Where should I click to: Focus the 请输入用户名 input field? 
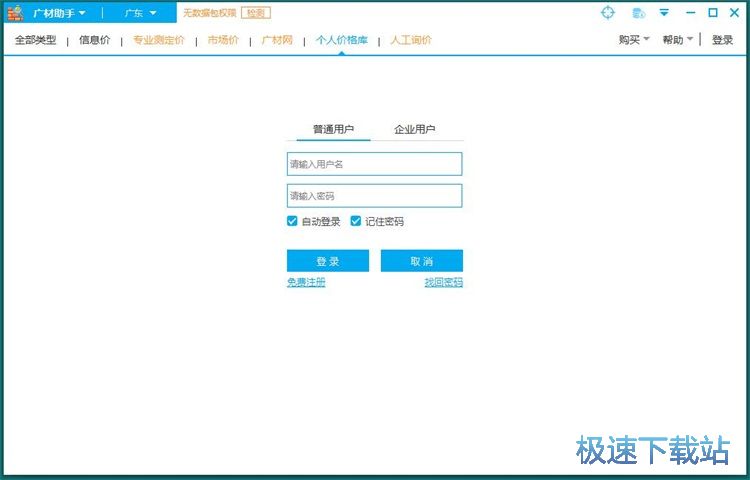click(x=374, y=164)
